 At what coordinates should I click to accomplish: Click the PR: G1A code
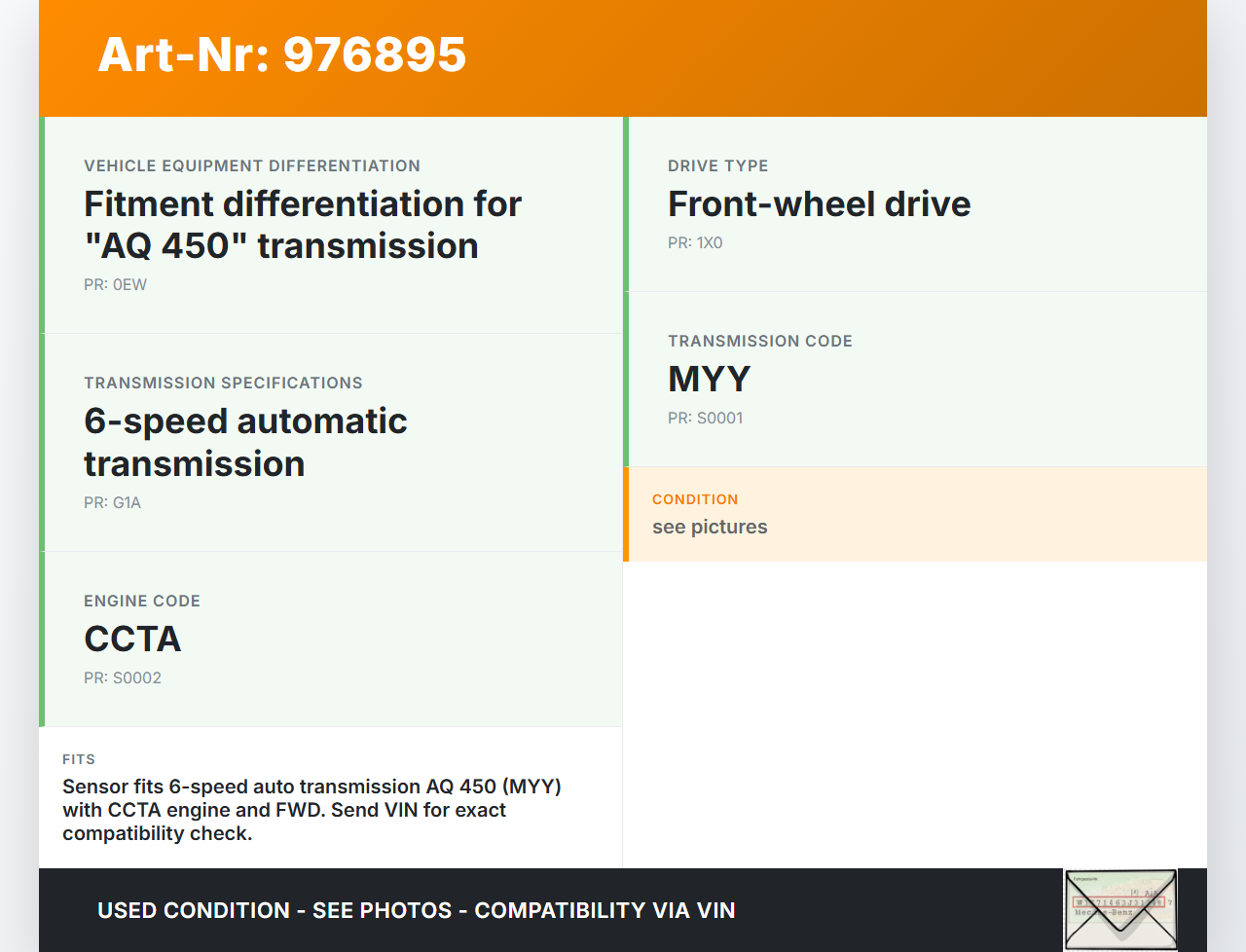pyautogui.click(x=112, y=503)
